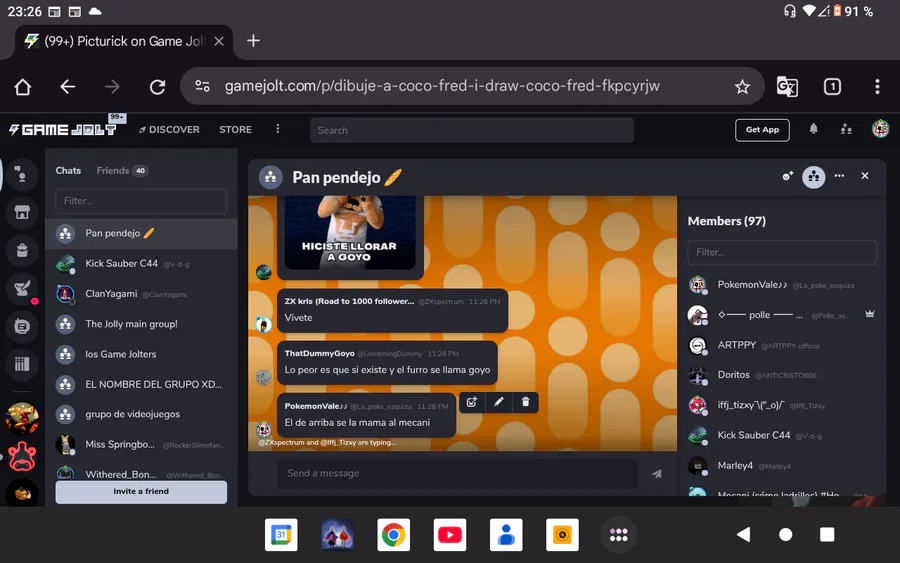Click the Get App button
The height and width of the screenshot is (563, 900).
click(762, 130)
